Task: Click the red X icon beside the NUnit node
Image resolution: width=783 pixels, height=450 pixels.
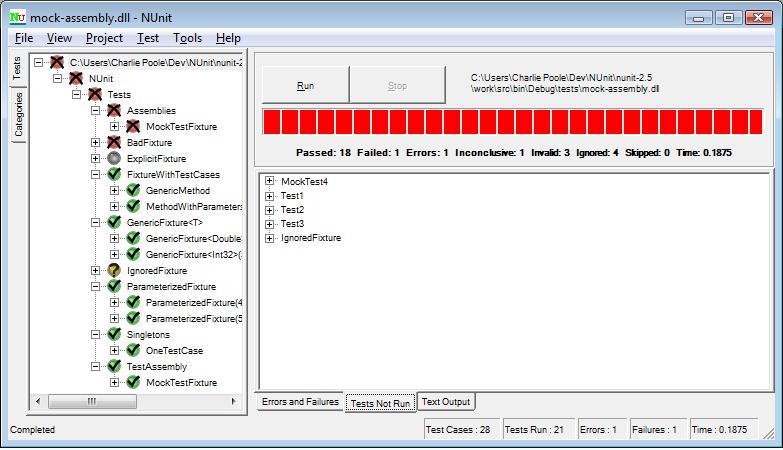Action: pyautogui.click(x=76, y=78)
